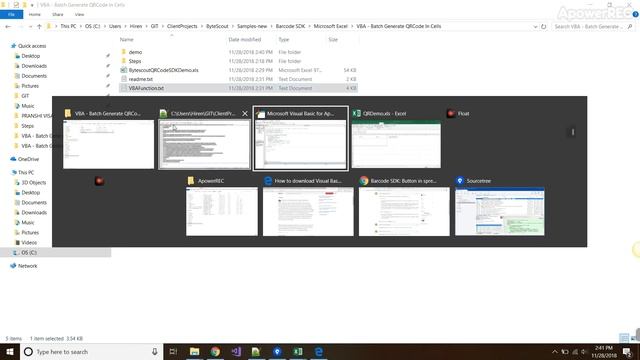The height and width of the screenshot is (360, 640).
Task: Open Network in the sidebar
Action: click(27, 266)
